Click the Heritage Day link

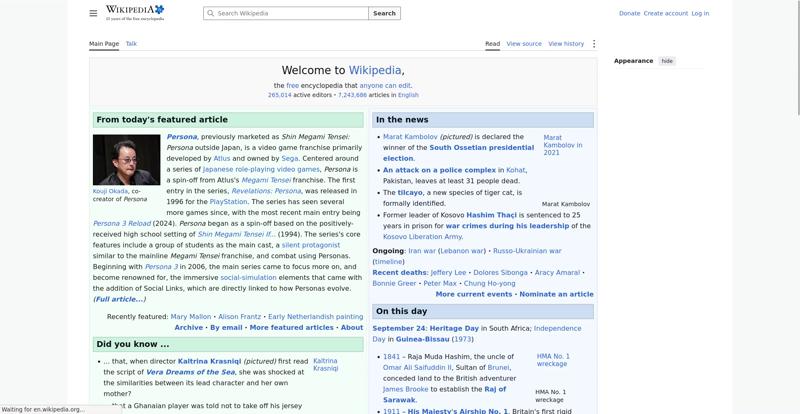[454, 328]
